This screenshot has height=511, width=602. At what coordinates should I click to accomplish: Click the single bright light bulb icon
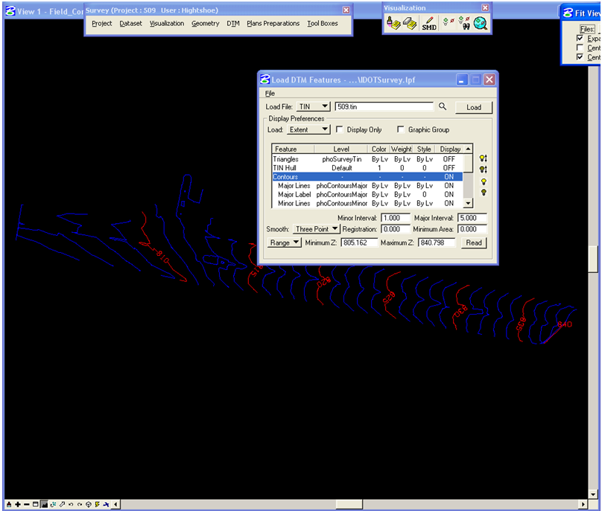[x=484, y=181]
